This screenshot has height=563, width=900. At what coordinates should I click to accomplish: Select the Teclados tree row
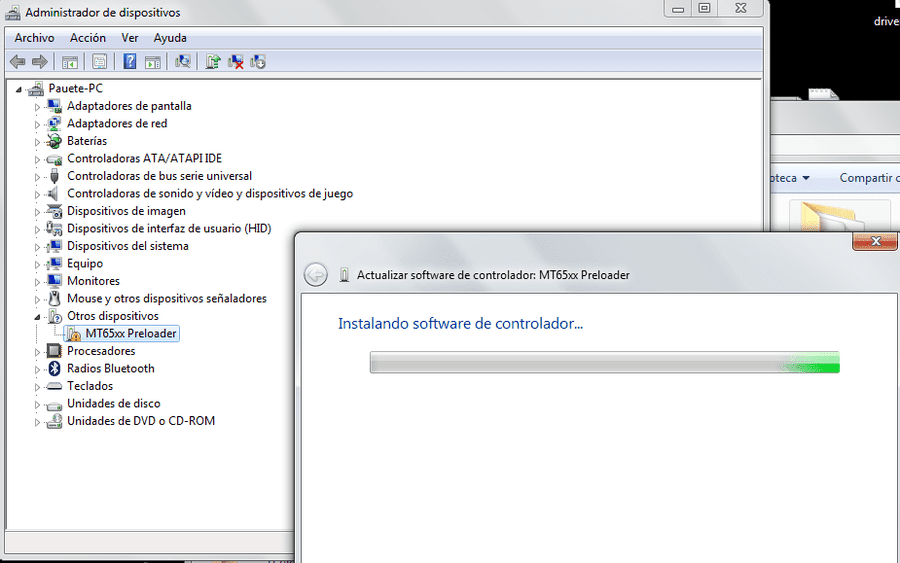90,386
